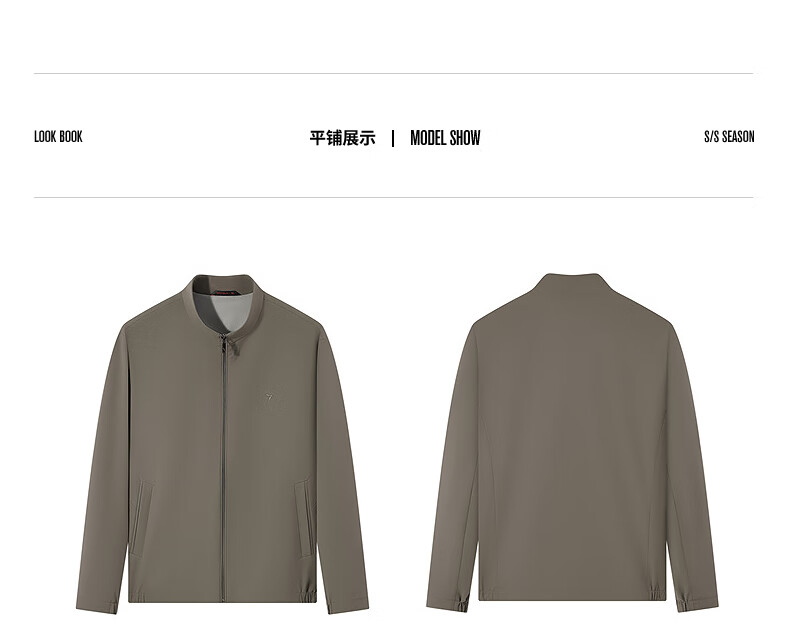Click the left welt pocket on the front jacket

pos(142,518)
